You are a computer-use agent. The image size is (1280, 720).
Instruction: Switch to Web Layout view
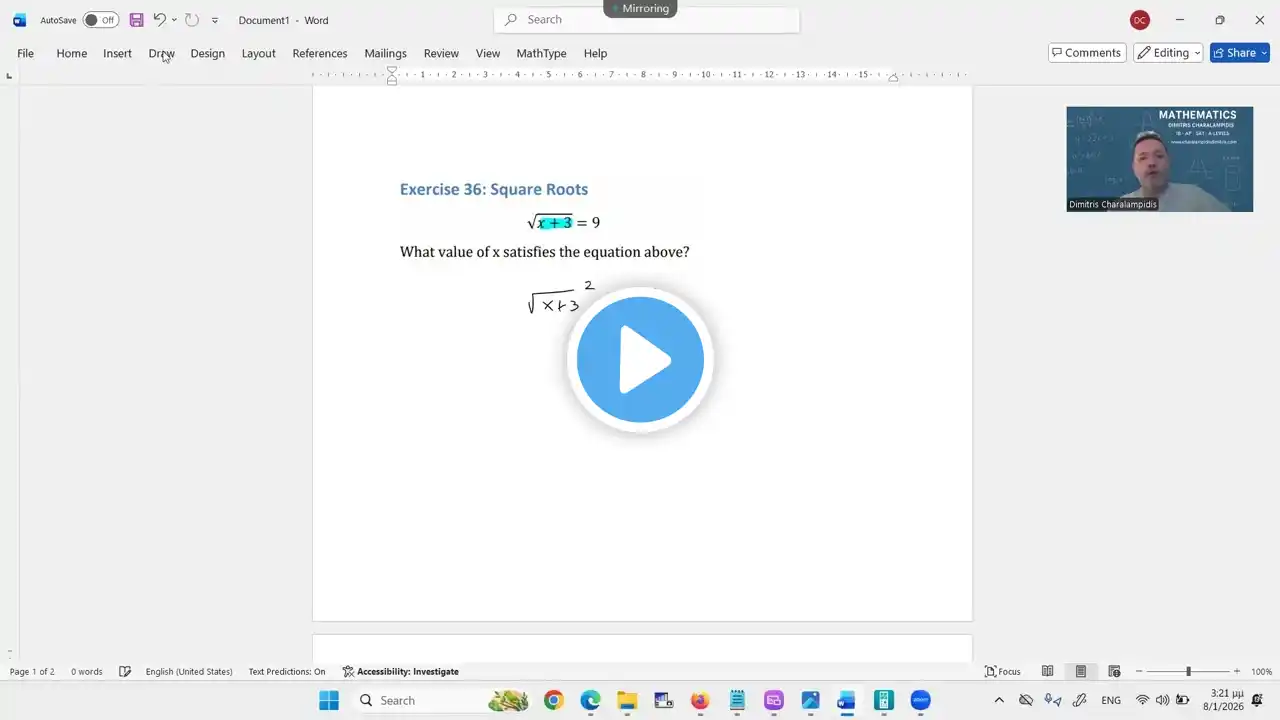[1114, 672]
